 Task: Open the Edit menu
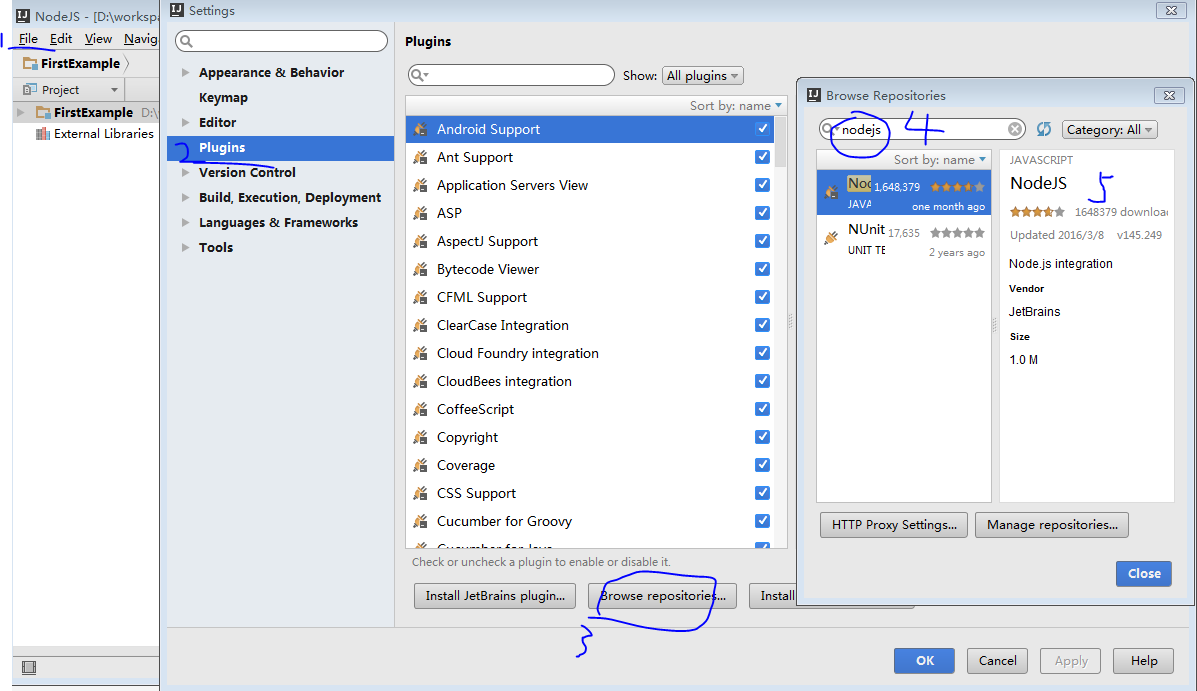click(60, 38)
